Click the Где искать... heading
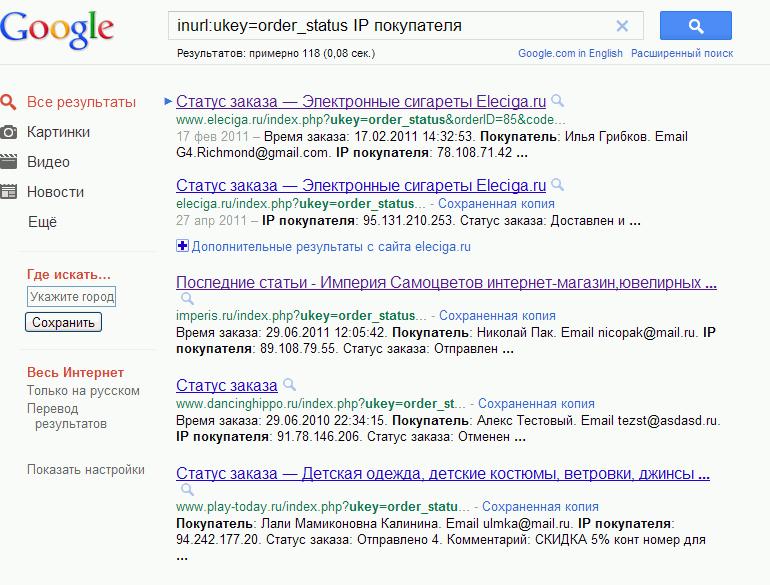770x585 pixels. pos(69,274)
